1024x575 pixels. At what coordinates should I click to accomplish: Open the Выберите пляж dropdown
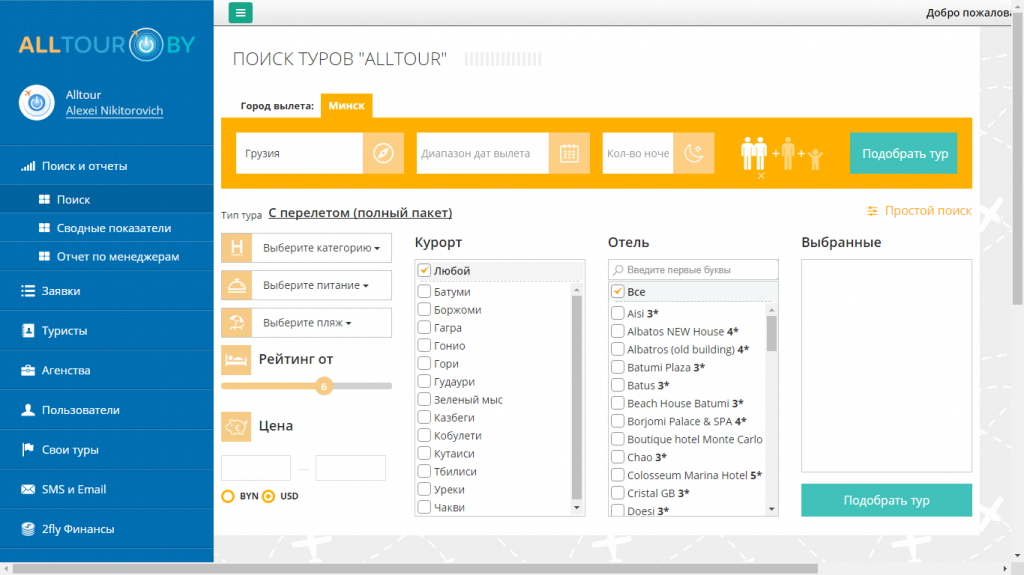point(321,322)
